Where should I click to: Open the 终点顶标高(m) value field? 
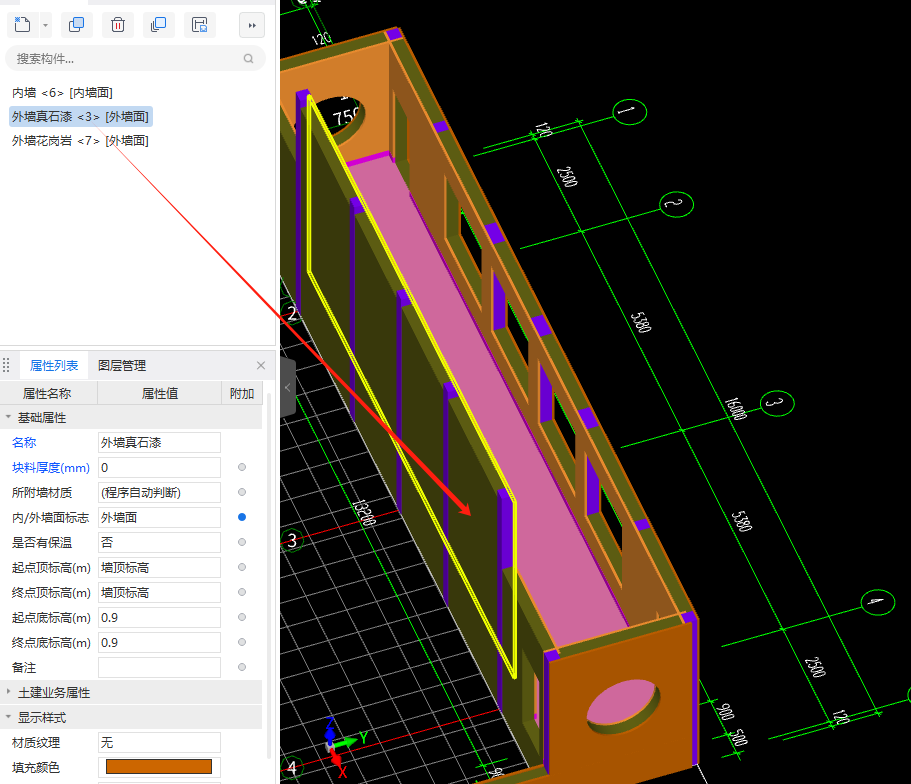pyautogui.click(x=159, y=593)
